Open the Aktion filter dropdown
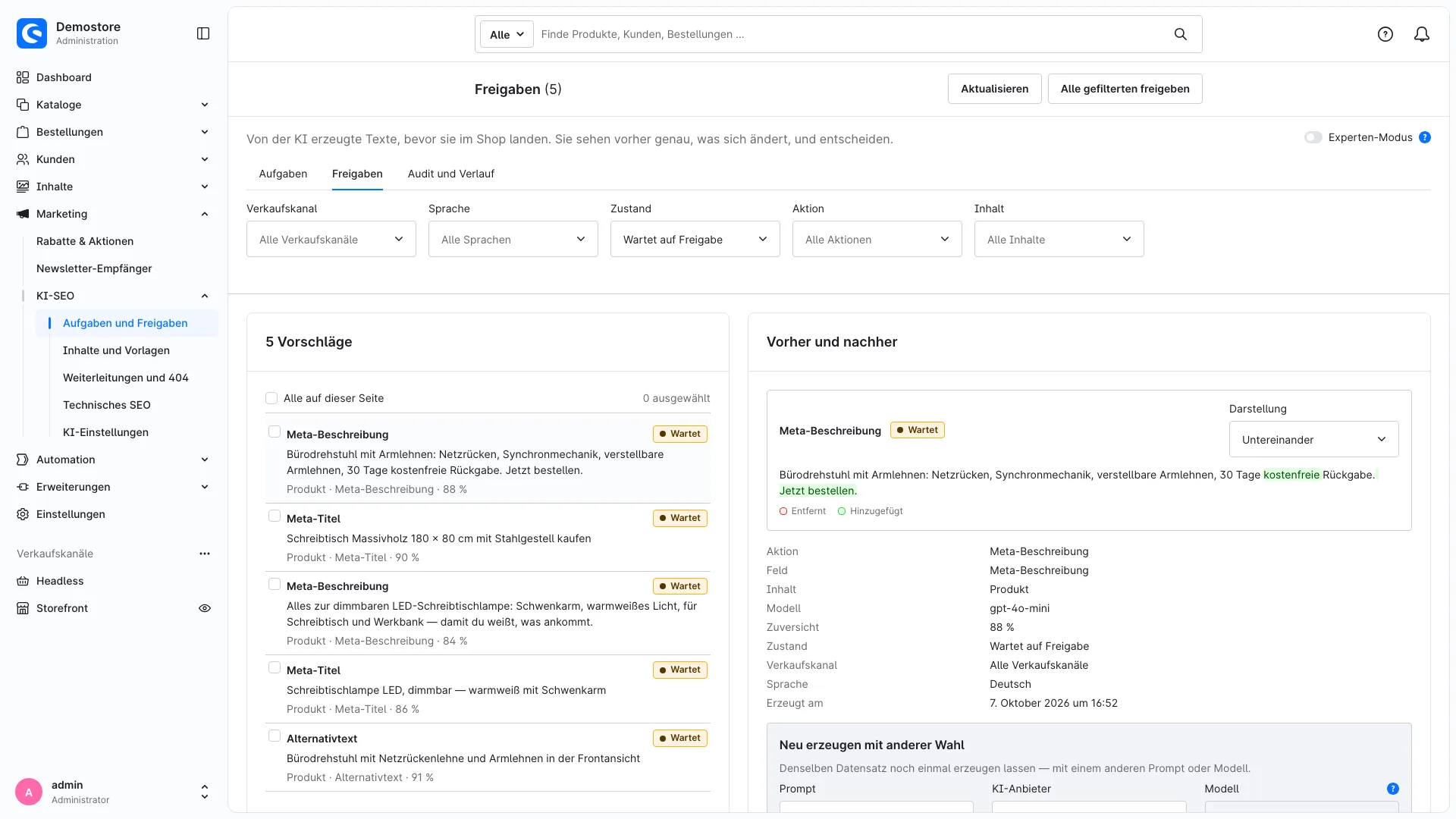 (x=877, y=239)
